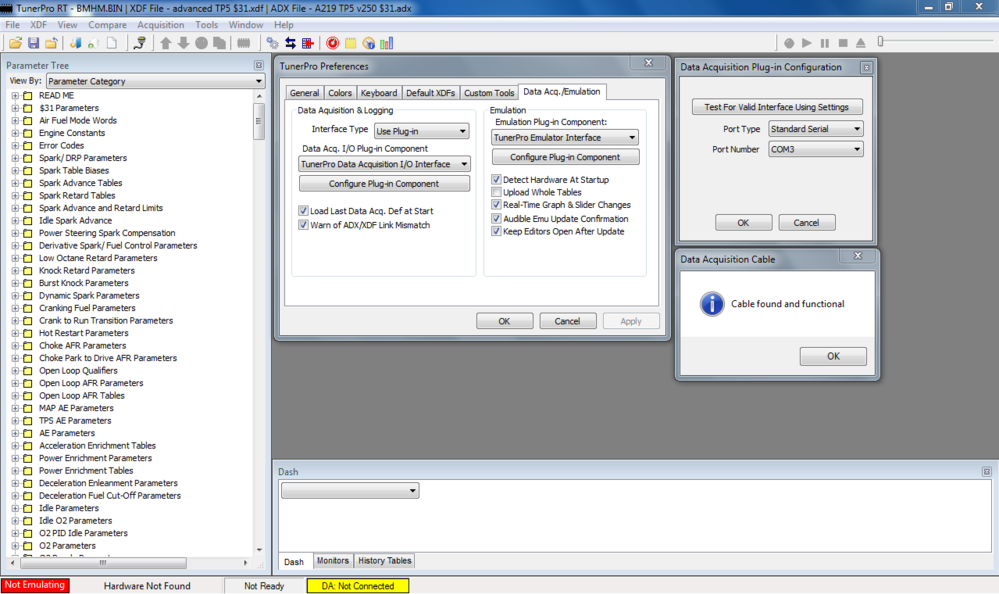Switch to the History Tables tab
Viewport: 999px width, 594px height.
(384, 561)
